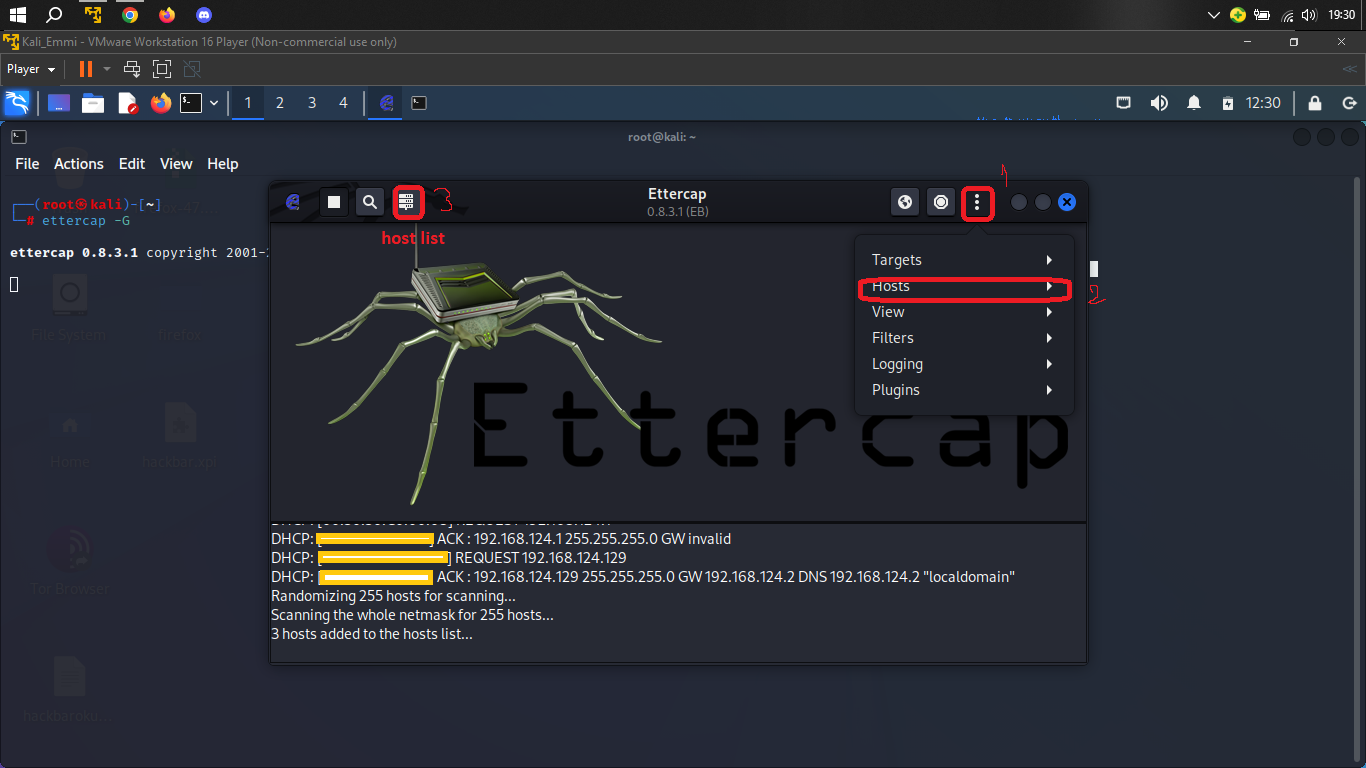This screenshot has height=768, width=1366.
Task: Click the Kali panel clock 12:30
Action: (1264, 103)
